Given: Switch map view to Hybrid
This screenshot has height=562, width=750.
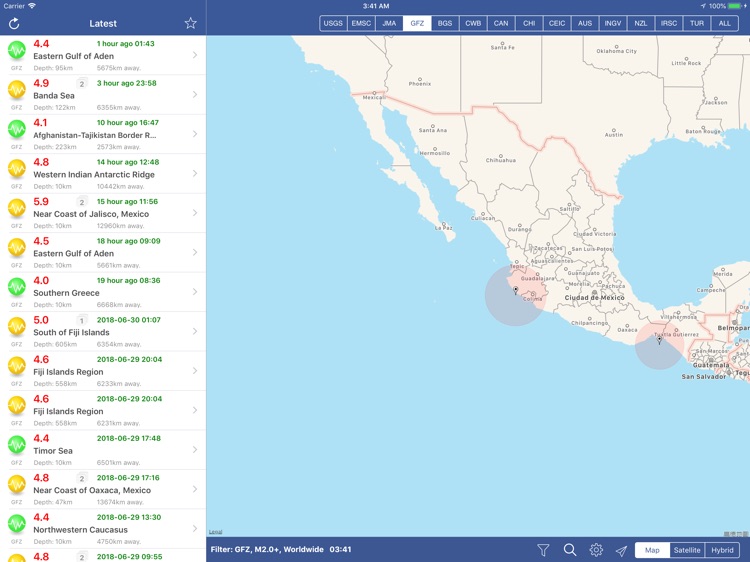Looking at the screenshot, I should pos(721,550).
